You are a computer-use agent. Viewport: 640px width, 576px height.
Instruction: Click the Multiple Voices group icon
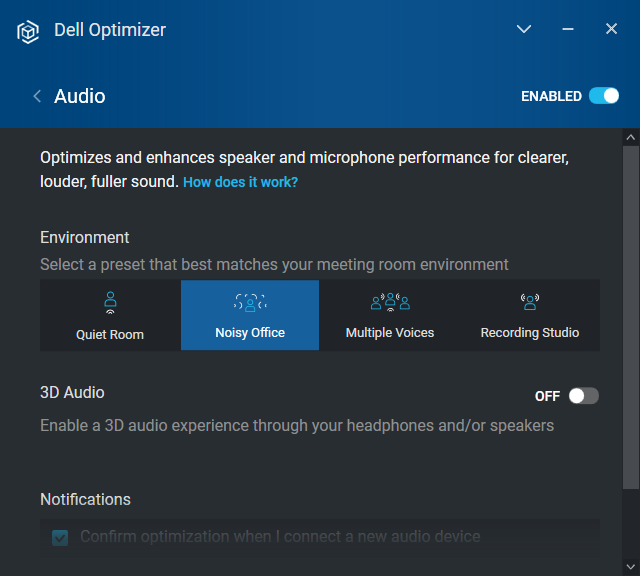point(390,302)
